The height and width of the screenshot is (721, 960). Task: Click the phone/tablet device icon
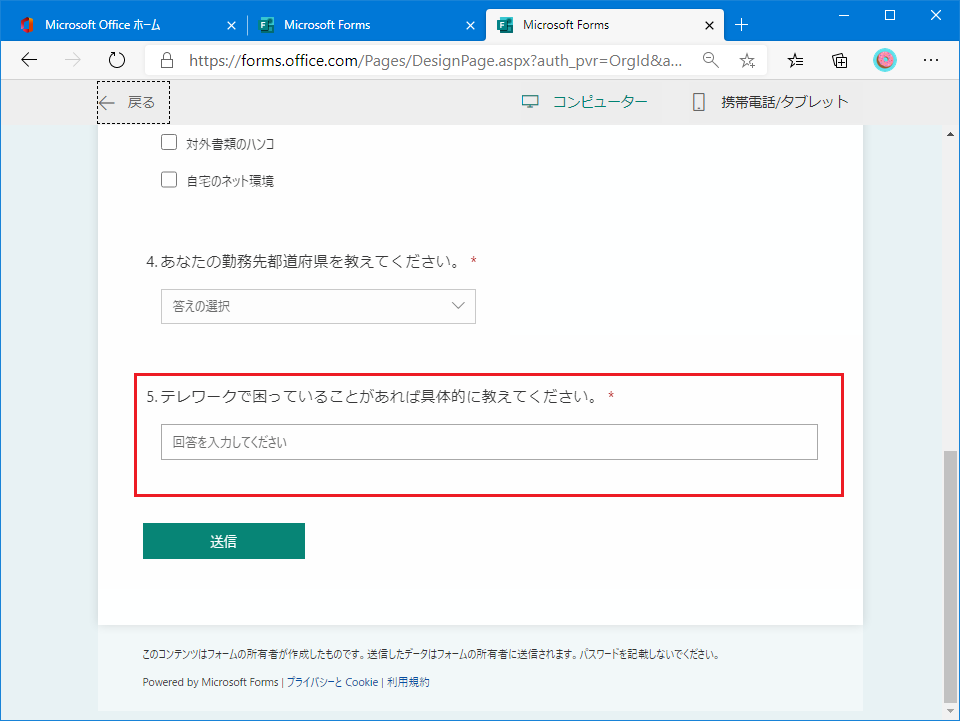[x=699, y=102]
